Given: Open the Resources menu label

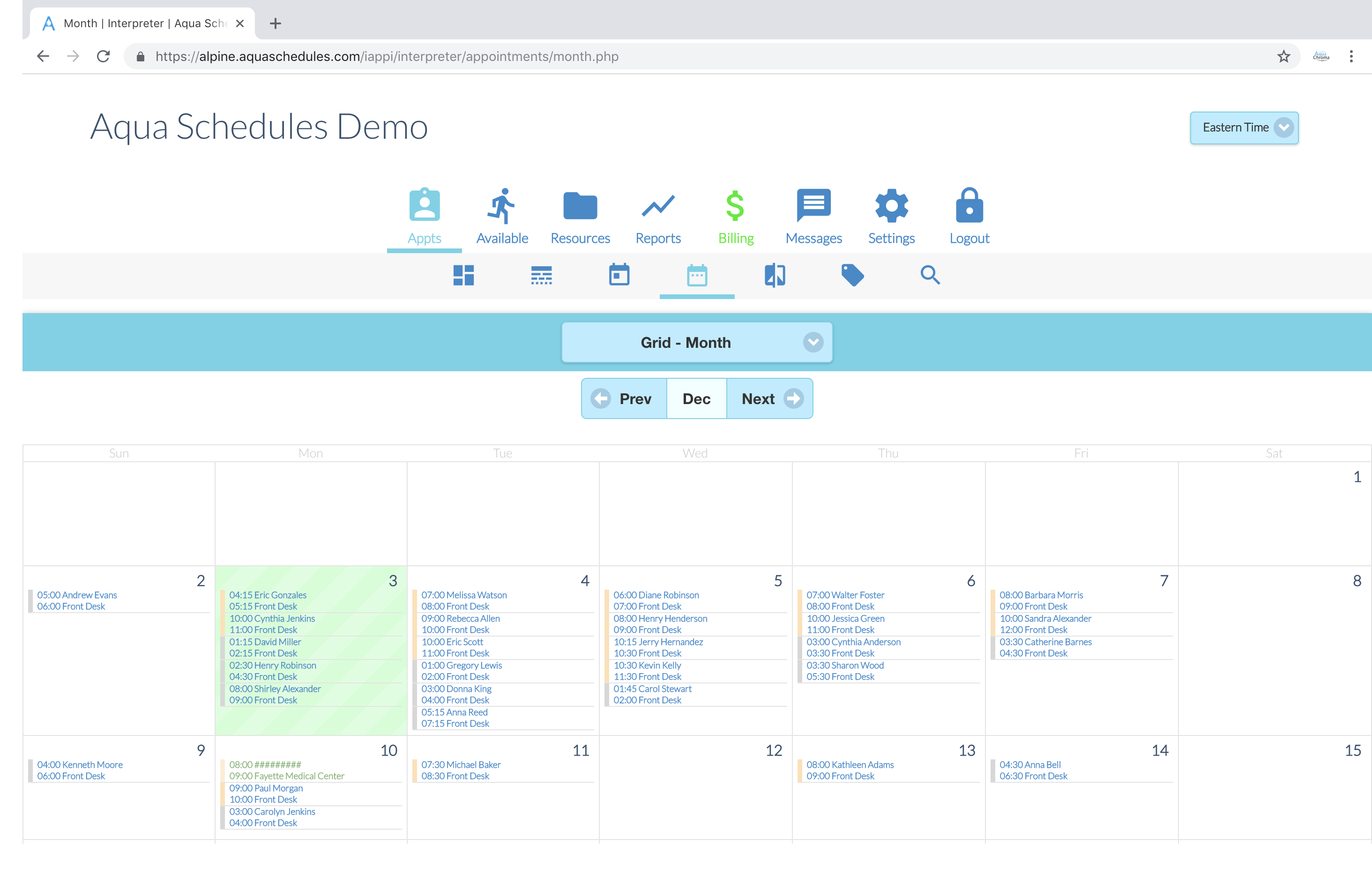Looking at the screenshot, I should (x=580, y=238).
